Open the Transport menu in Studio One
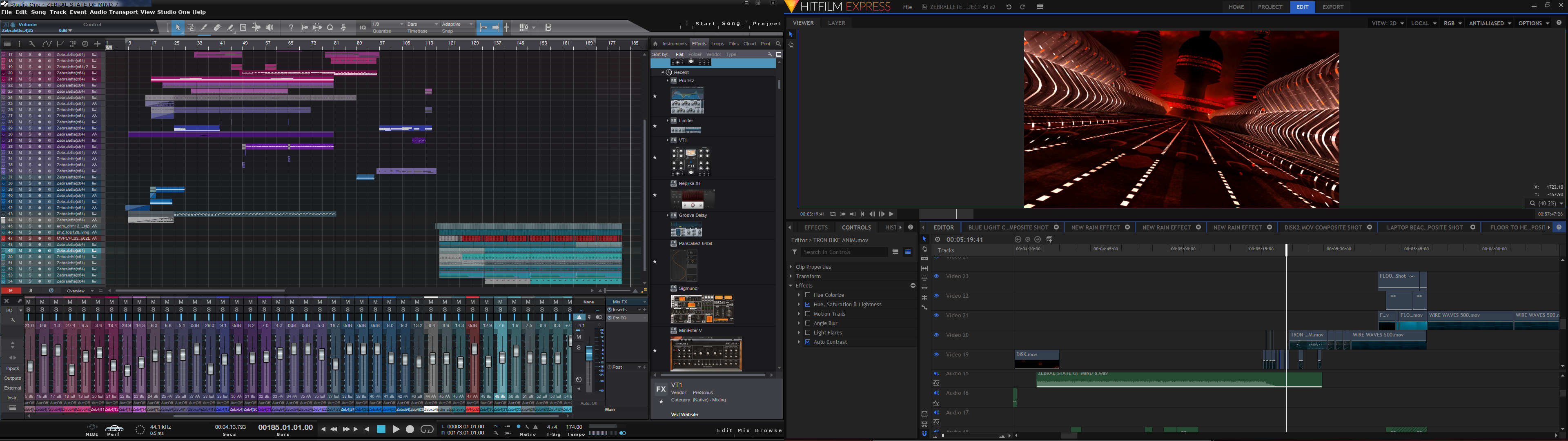The image size is (1568, 441). click(124, 12)
